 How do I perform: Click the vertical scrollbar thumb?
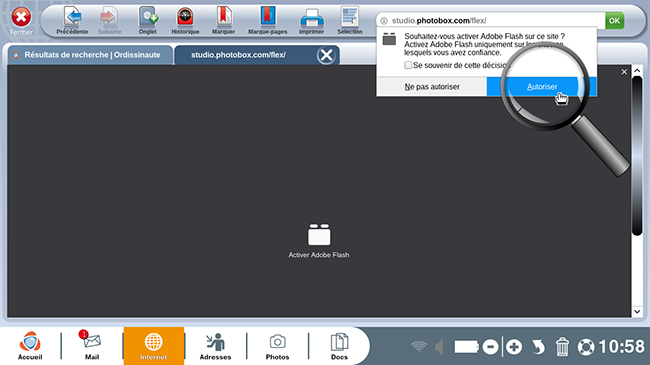[637, 156]
